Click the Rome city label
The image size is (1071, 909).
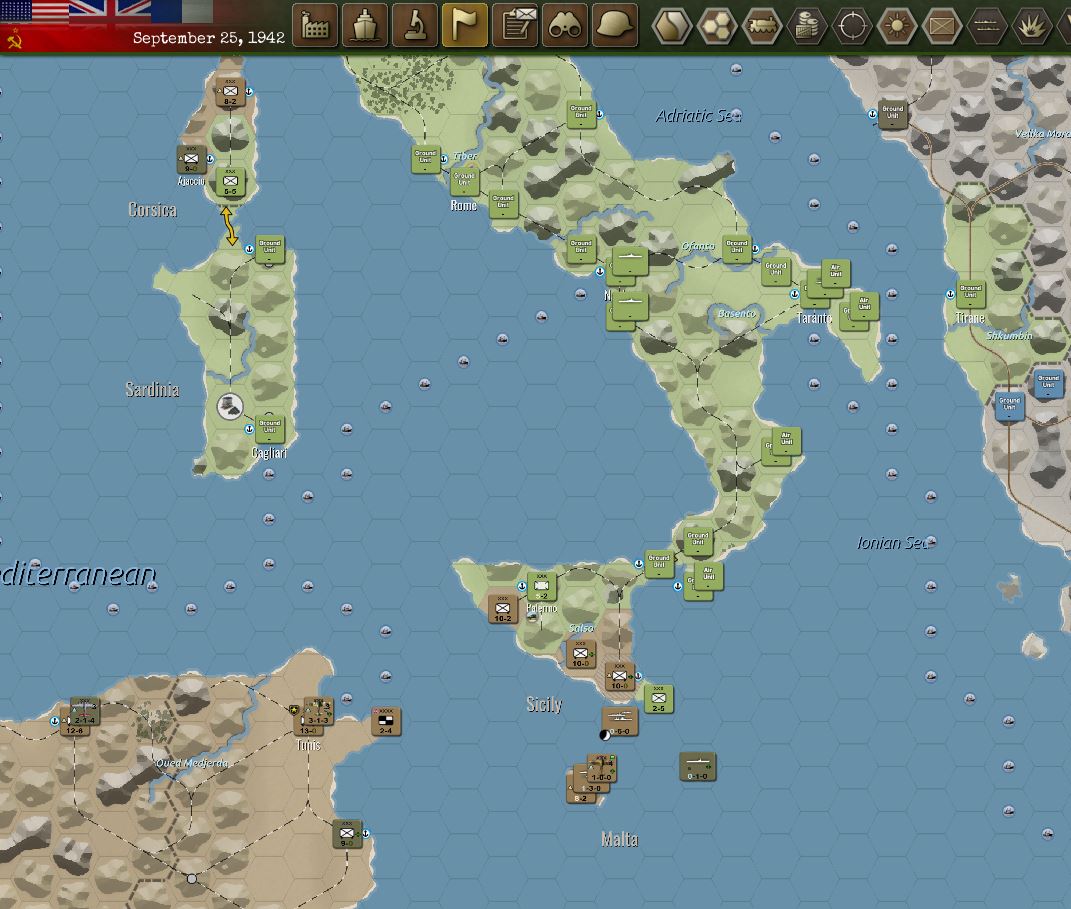[464, 206]
